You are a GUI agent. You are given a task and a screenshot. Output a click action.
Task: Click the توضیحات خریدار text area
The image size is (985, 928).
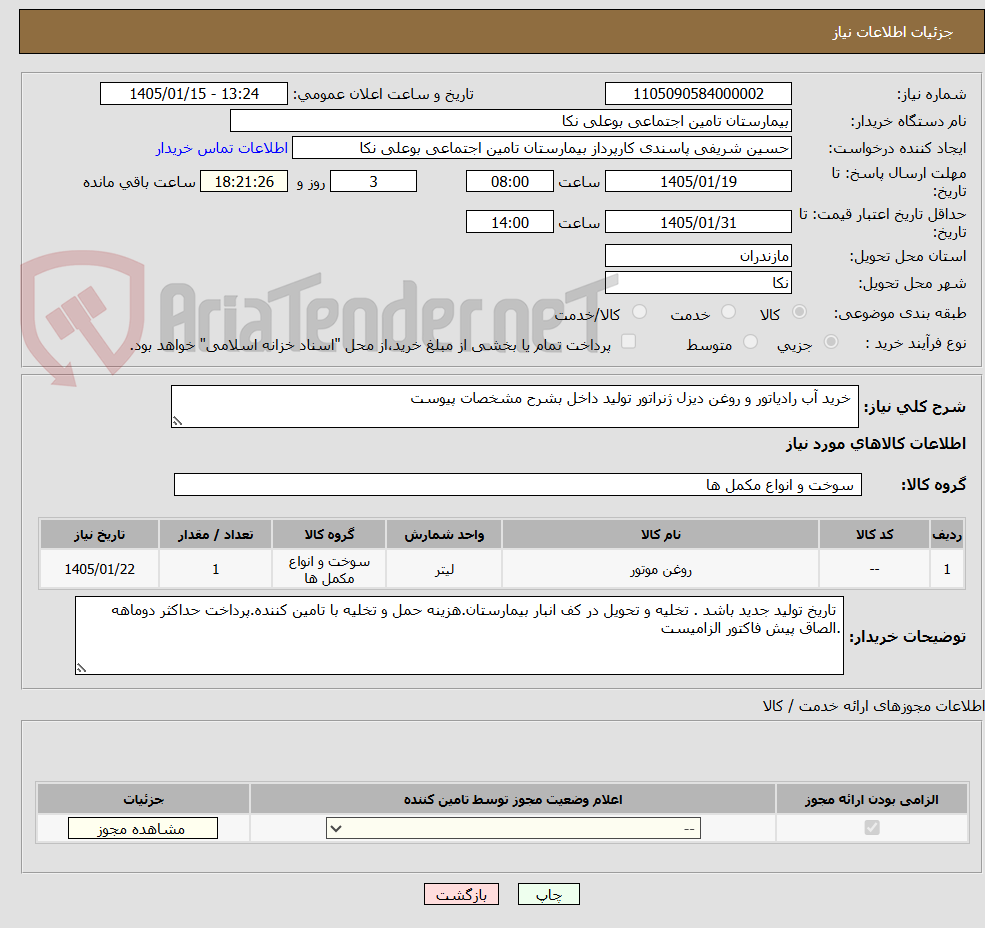coord(459,636)
